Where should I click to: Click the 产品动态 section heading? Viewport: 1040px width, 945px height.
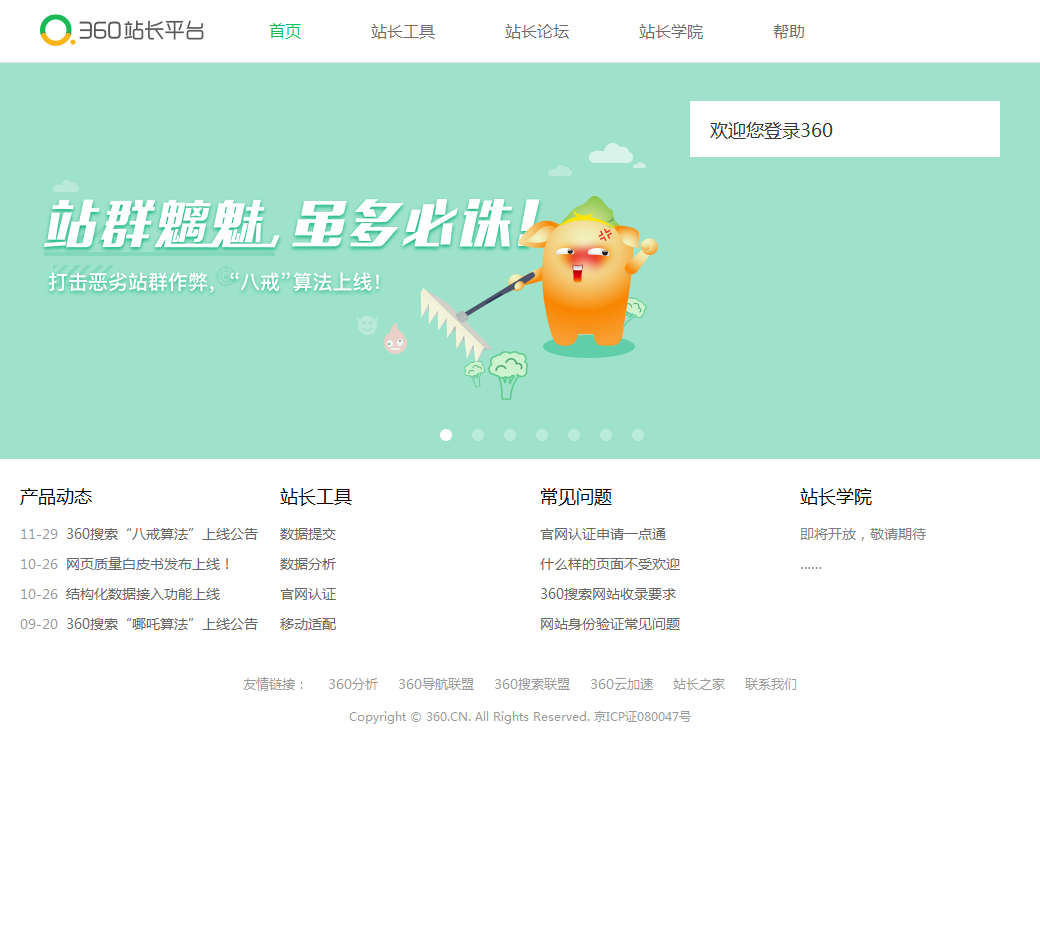coord(56,497)
